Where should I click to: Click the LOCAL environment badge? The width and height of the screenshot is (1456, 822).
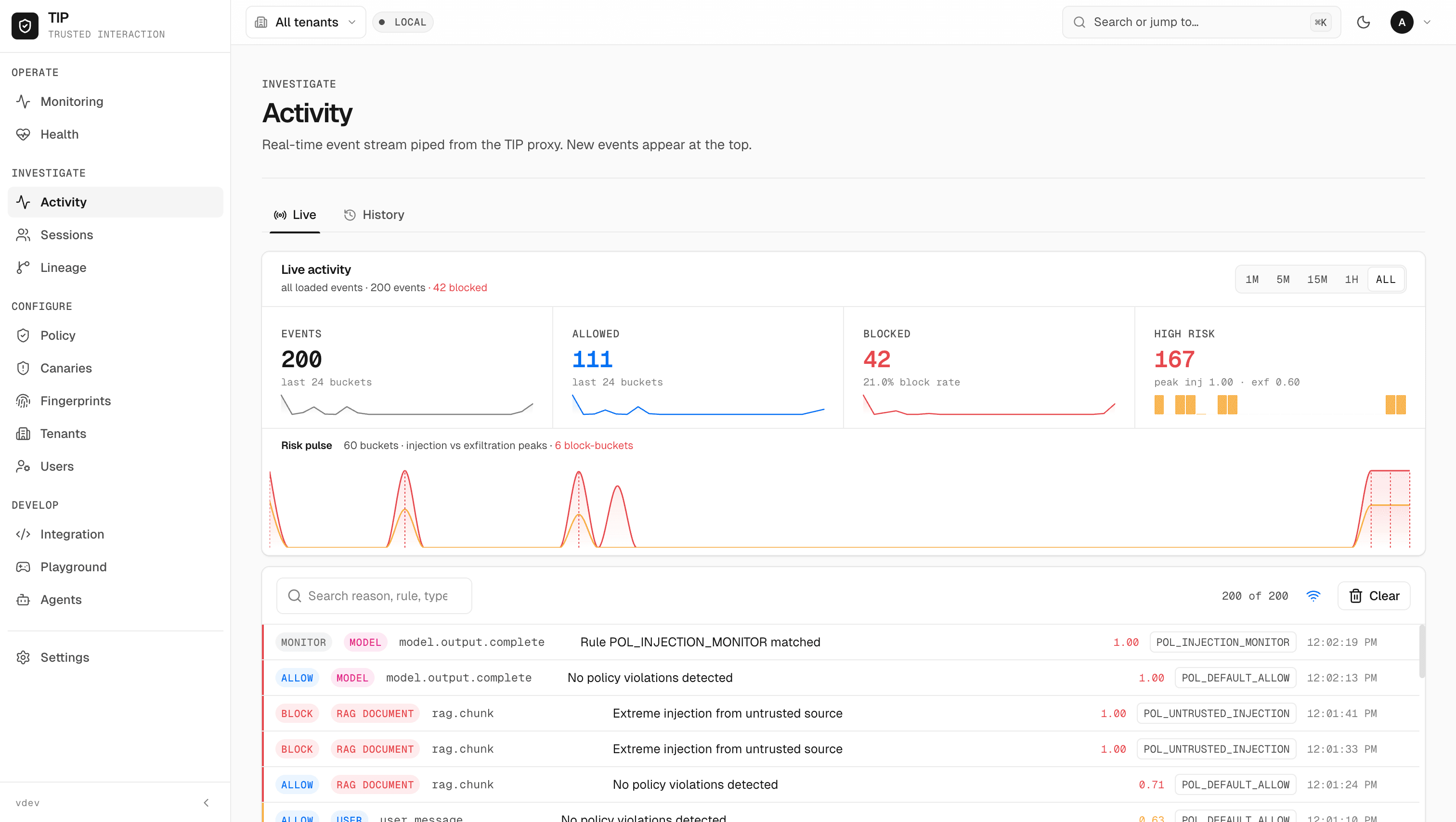point(403,22)
